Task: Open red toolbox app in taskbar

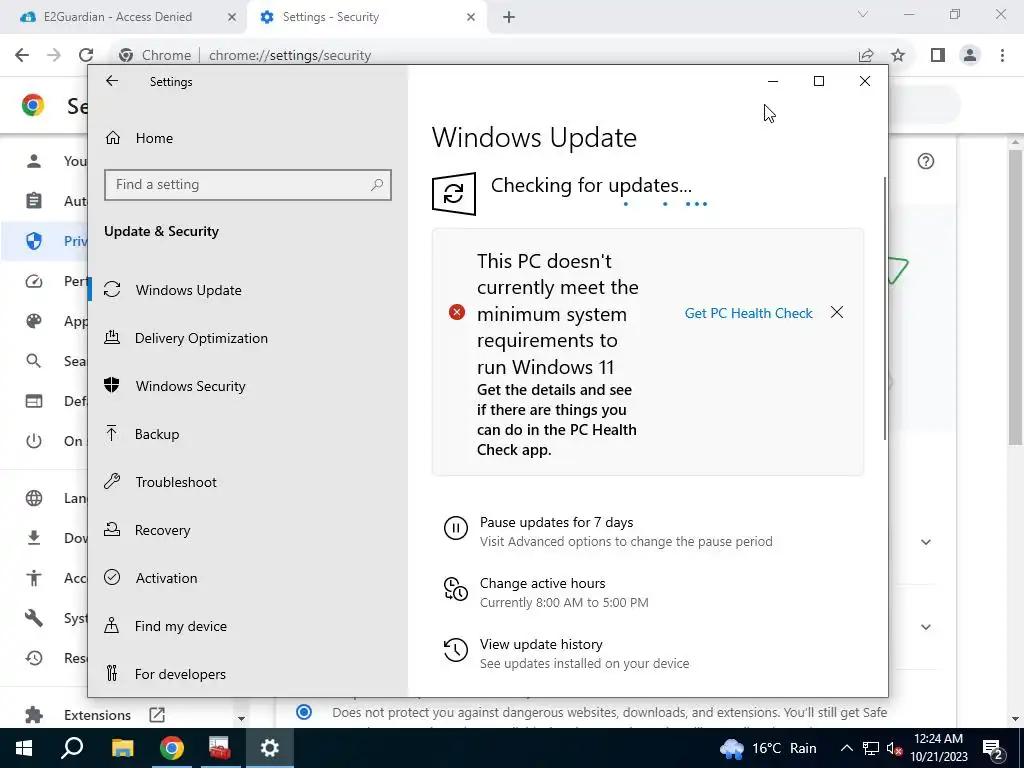Action: (219, 748)
